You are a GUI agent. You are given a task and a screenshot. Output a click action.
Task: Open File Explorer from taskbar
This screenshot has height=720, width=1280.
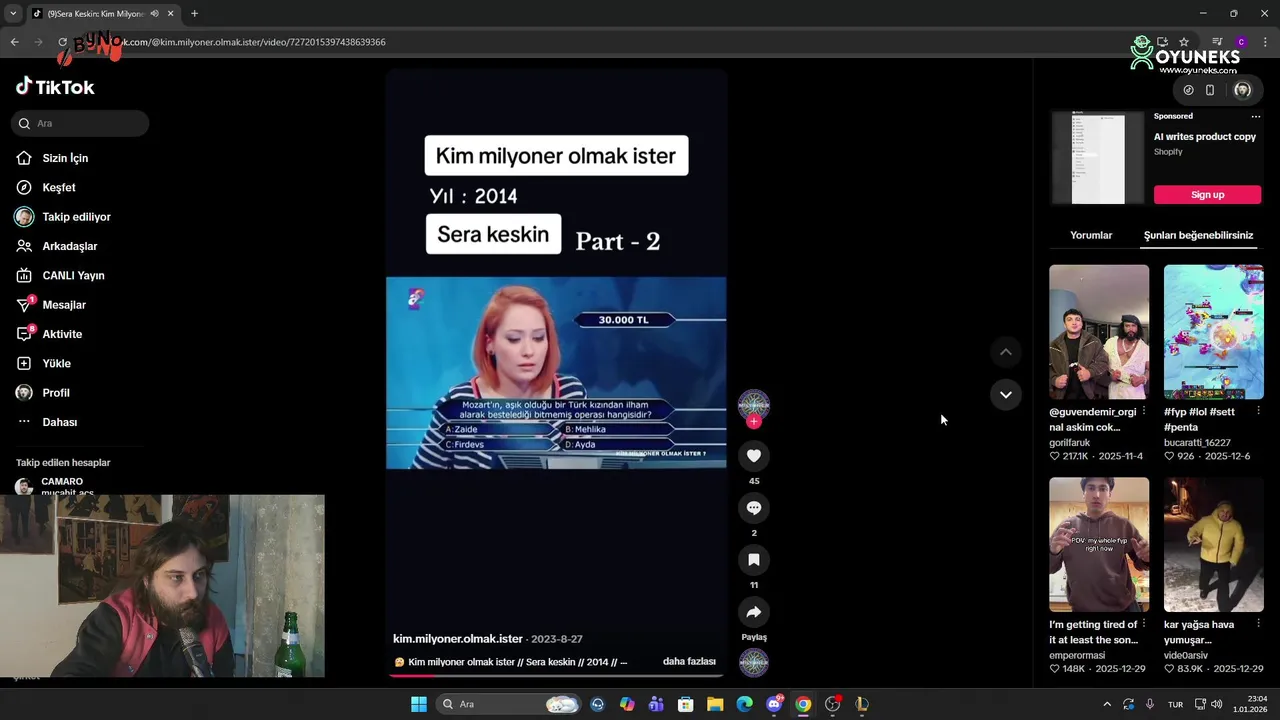[715, 704]
